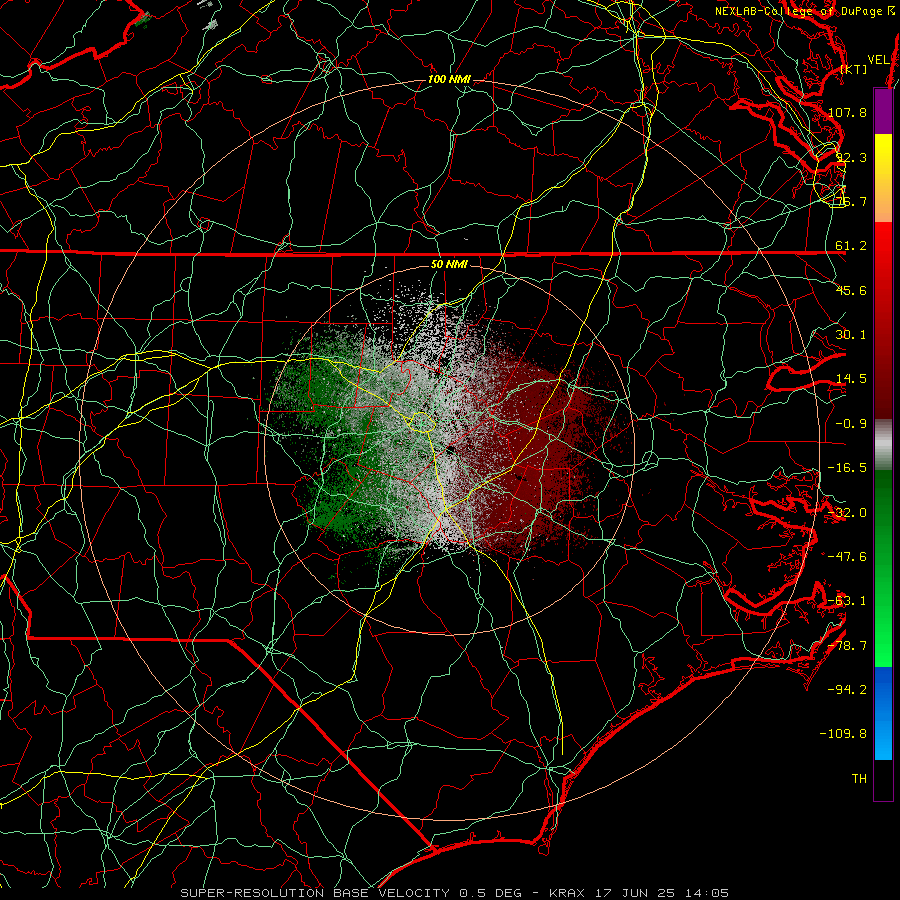Click the -16.5 value on velocity scale
The width and height of the screenshot is (900, 900).
pyautogui.click(x=847, y=468)
